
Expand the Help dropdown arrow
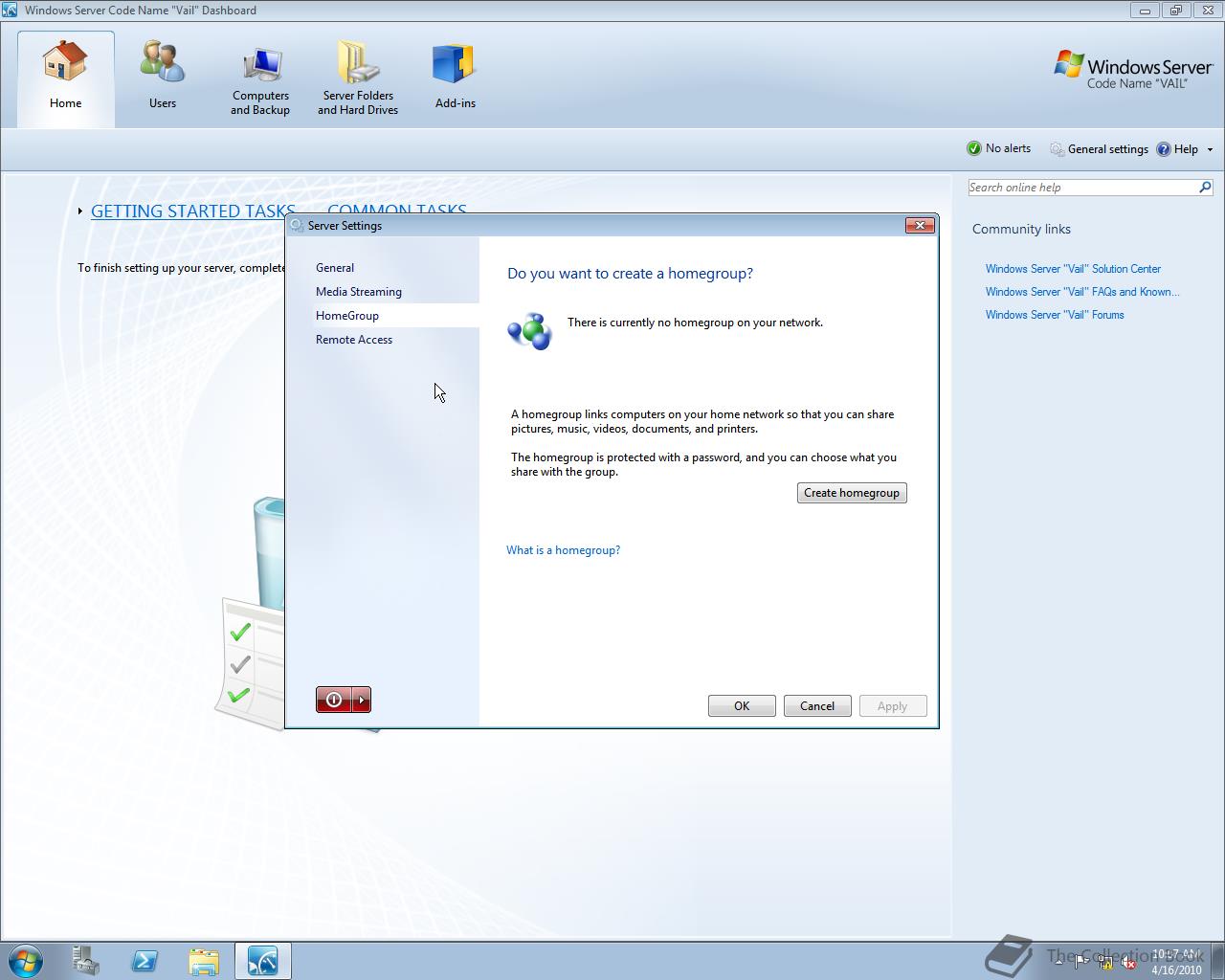[1210, 149]
